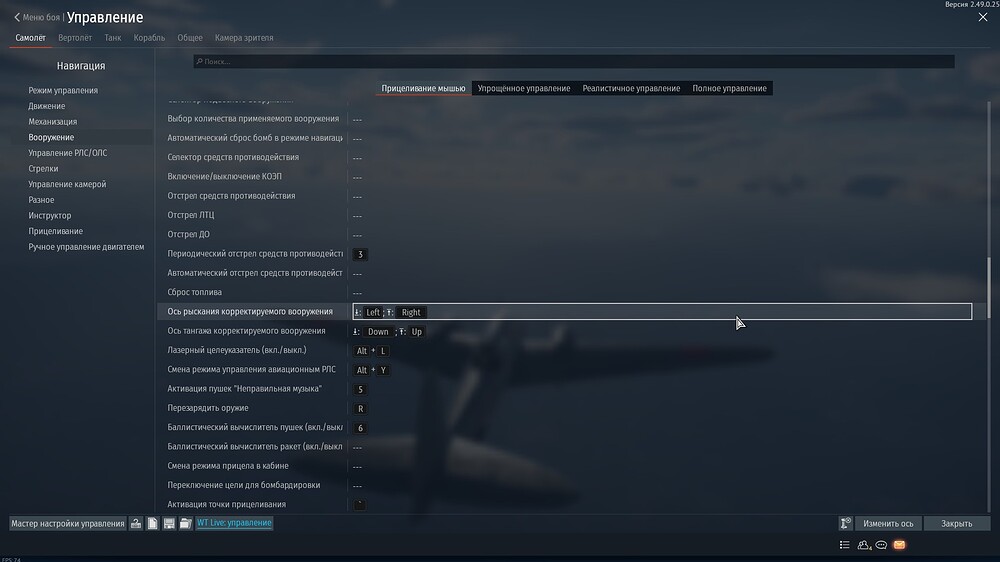The width and height of the screenshot is (1000, 562).
Task: Select the Полное управление mode tab
Action: coord(729,88)
